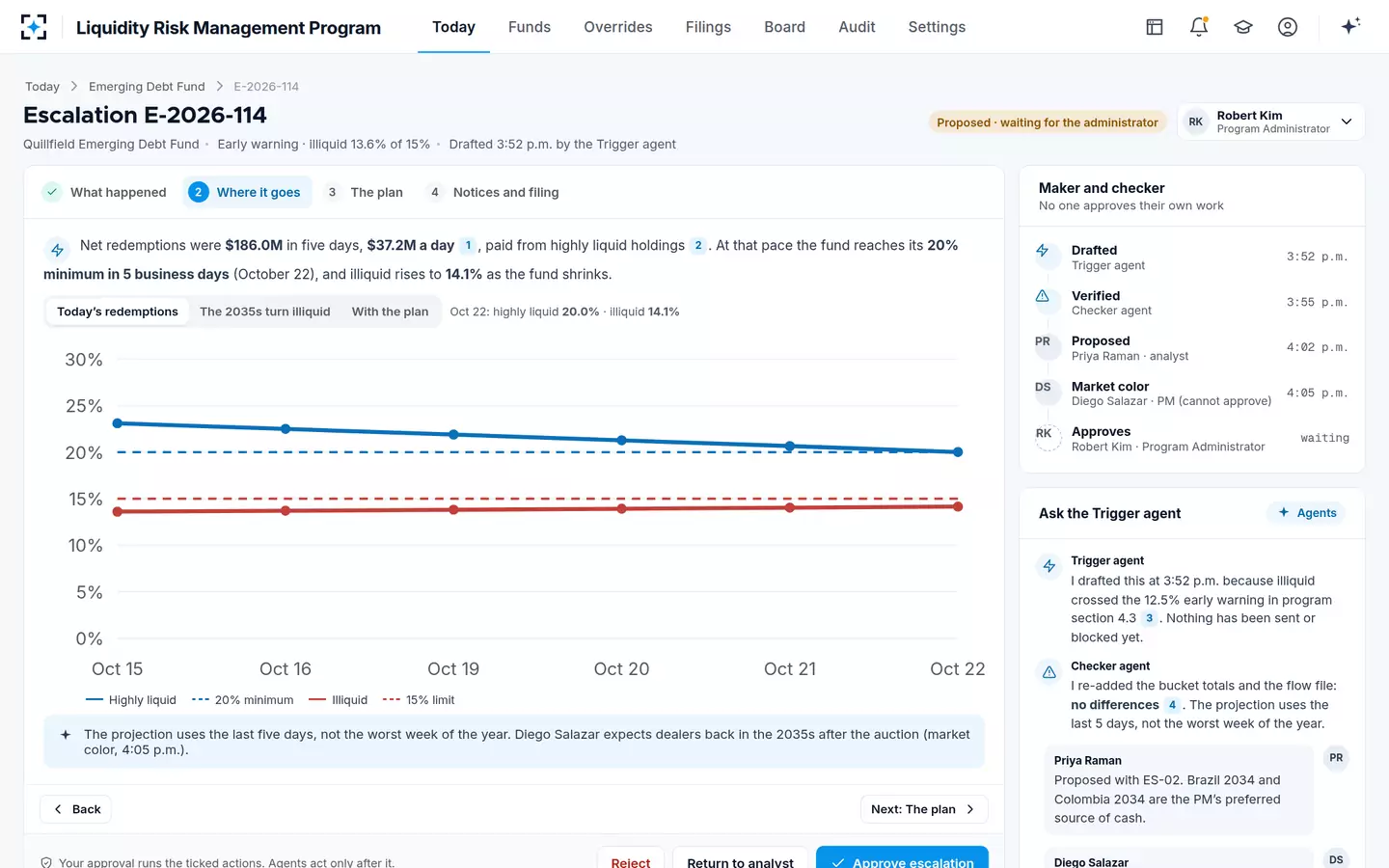Click the Oct 22 highly liquid data point
The height and width of the screenshot is (868, 1389).
point(958,451)
